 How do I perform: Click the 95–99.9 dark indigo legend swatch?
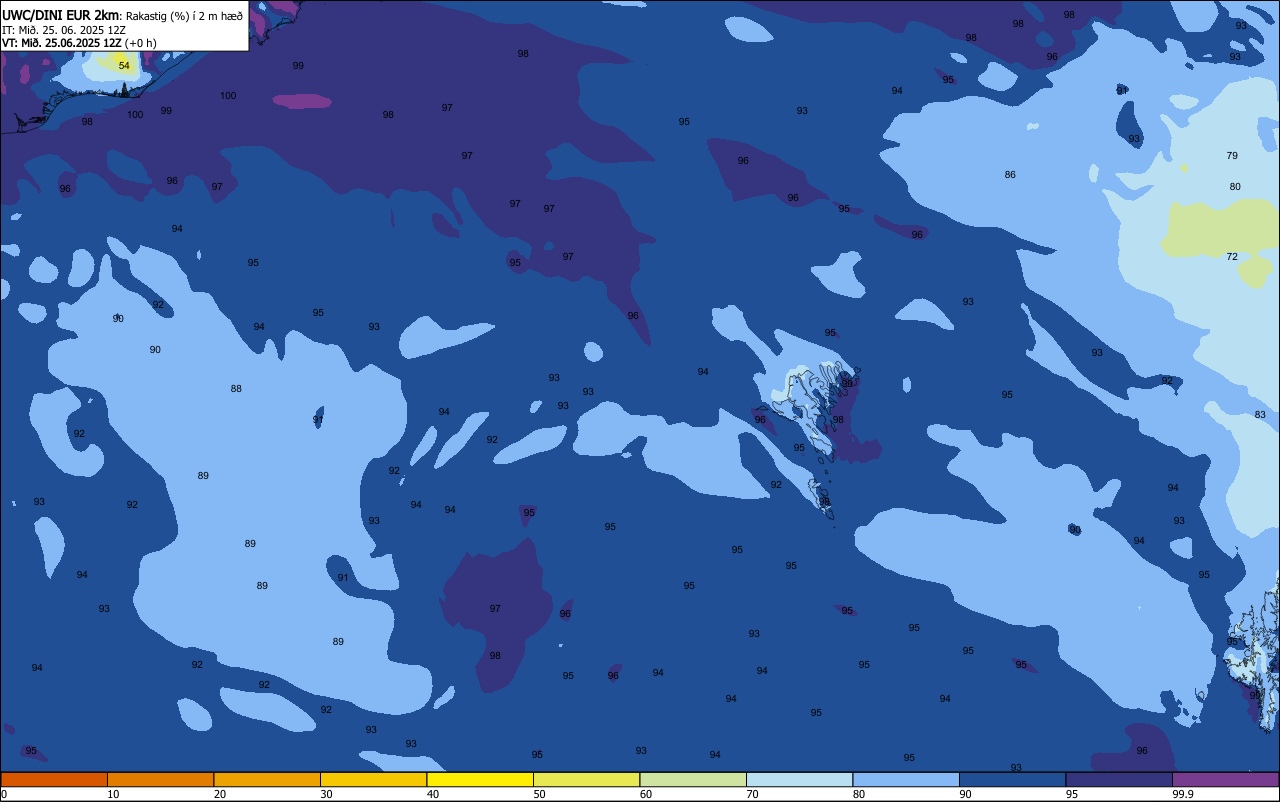point(1119,779)
